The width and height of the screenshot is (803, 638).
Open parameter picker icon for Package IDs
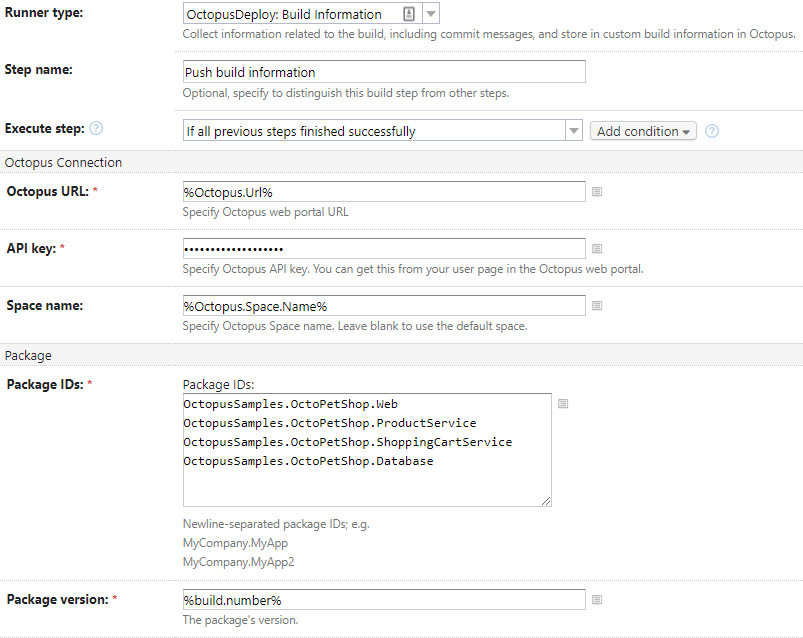pos(563,404)
